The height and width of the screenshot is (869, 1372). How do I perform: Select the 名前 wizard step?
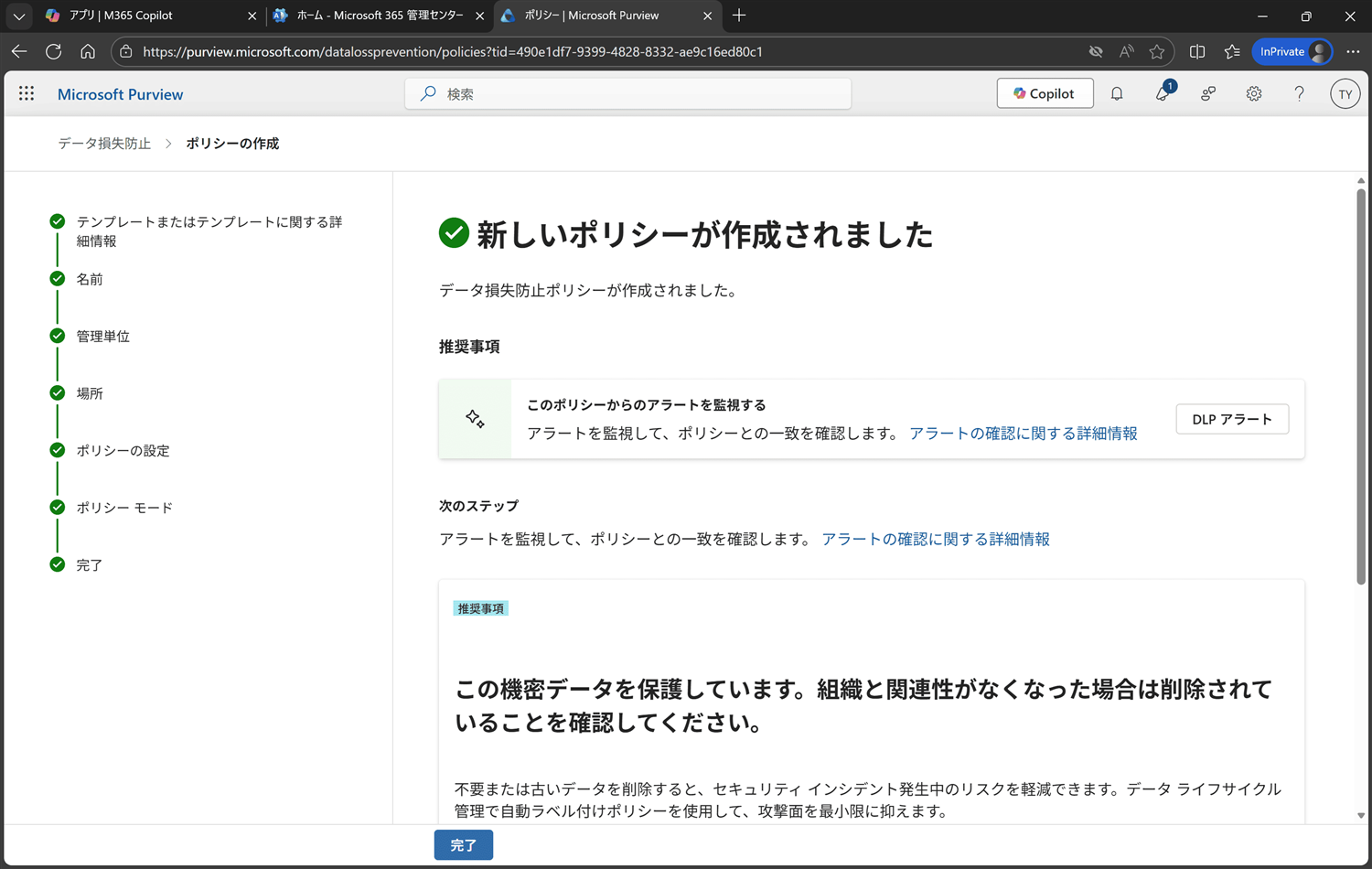pyautogui.click(x=90, y=279)
